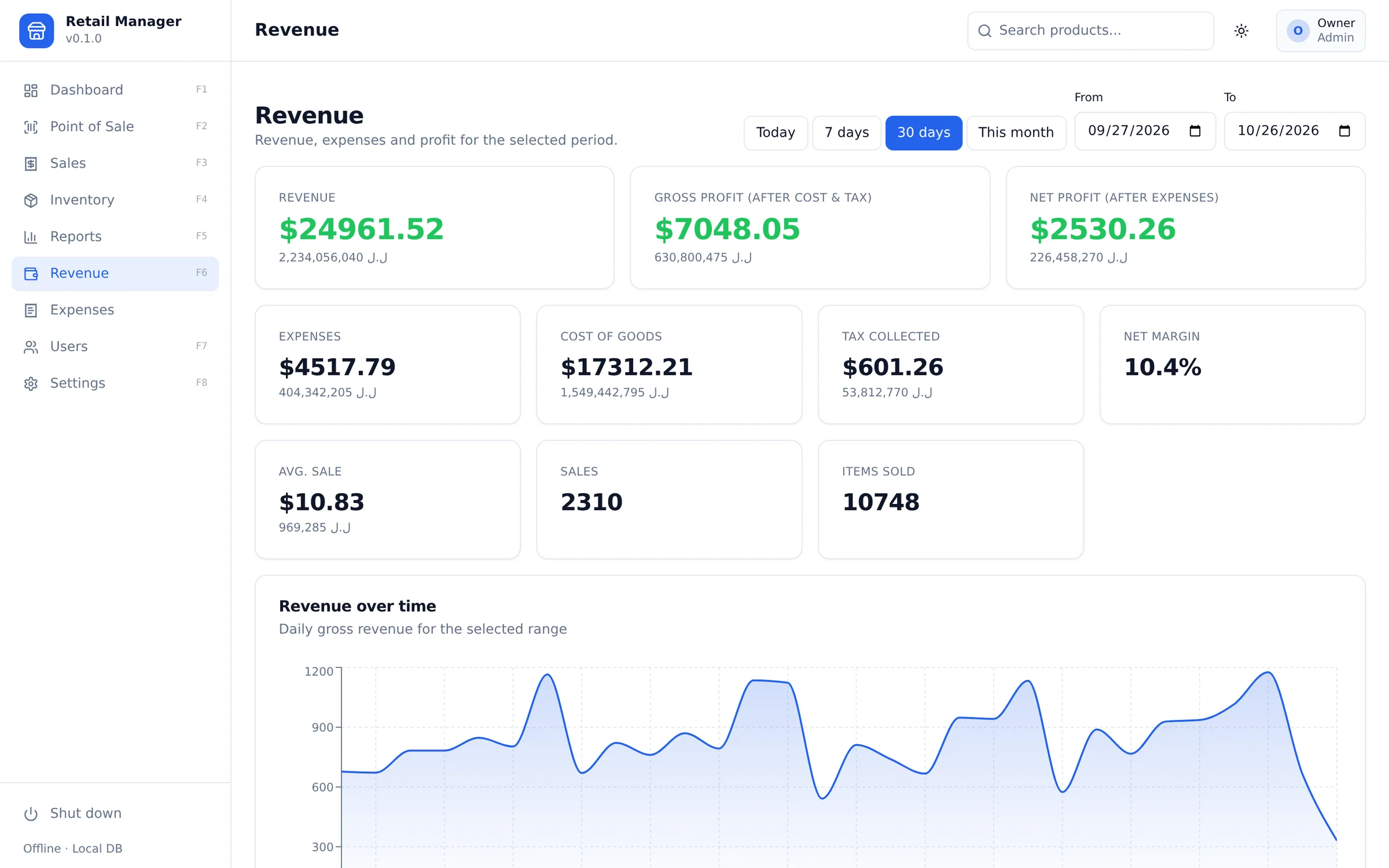
Task: Open the To date calendar picker icon
Action: [x=1344, y=131]
